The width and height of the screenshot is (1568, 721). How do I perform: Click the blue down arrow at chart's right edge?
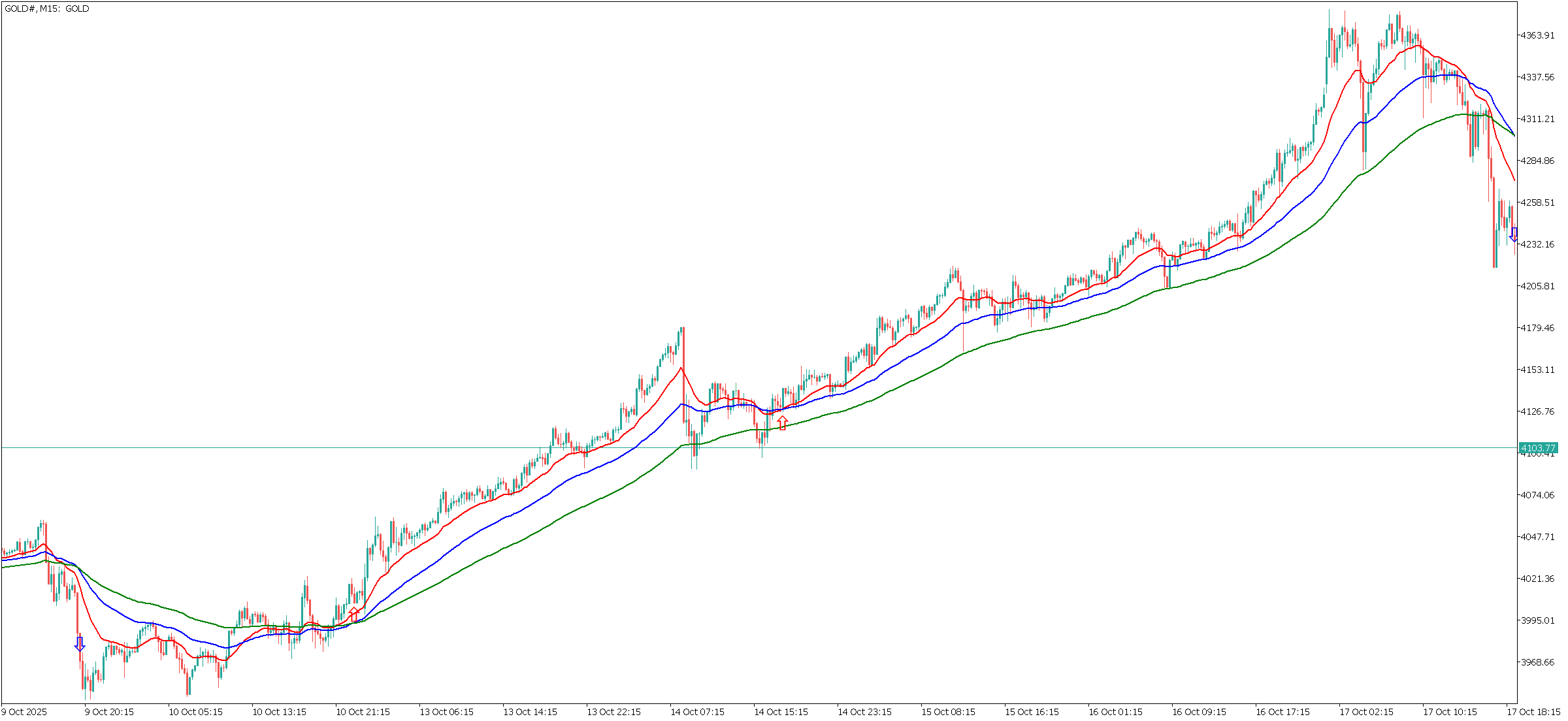pos(1513,234)
